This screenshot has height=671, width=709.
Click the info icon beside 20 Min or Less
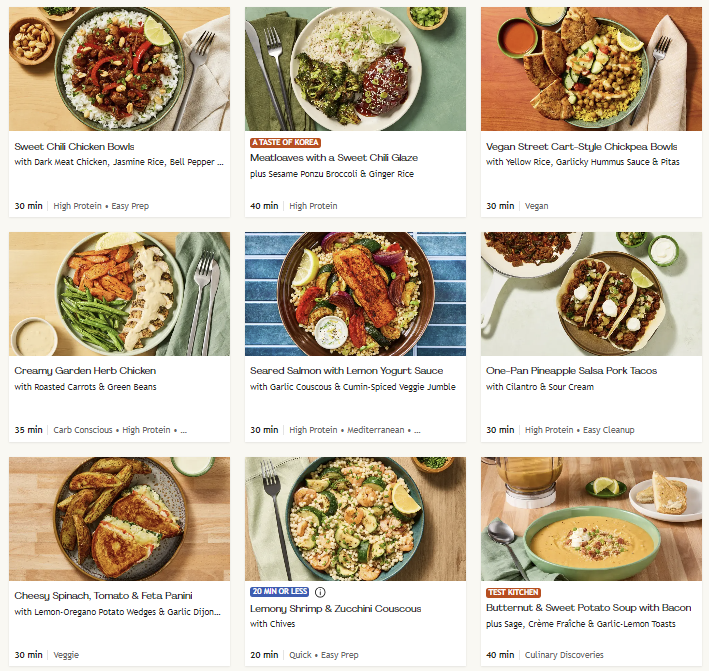[319, 592]
